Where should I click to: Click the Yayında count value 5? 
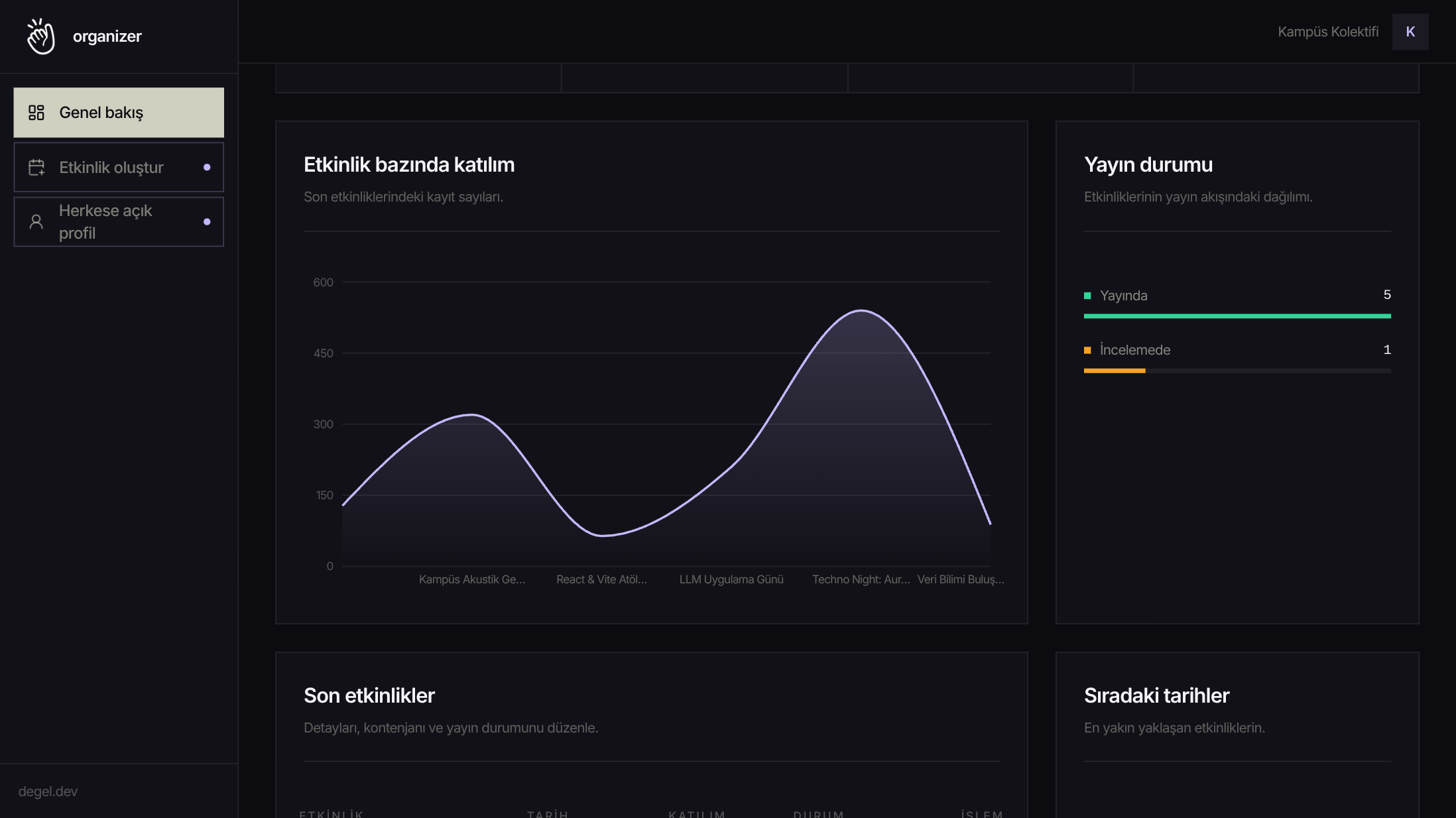click(x=1387, y=295)
